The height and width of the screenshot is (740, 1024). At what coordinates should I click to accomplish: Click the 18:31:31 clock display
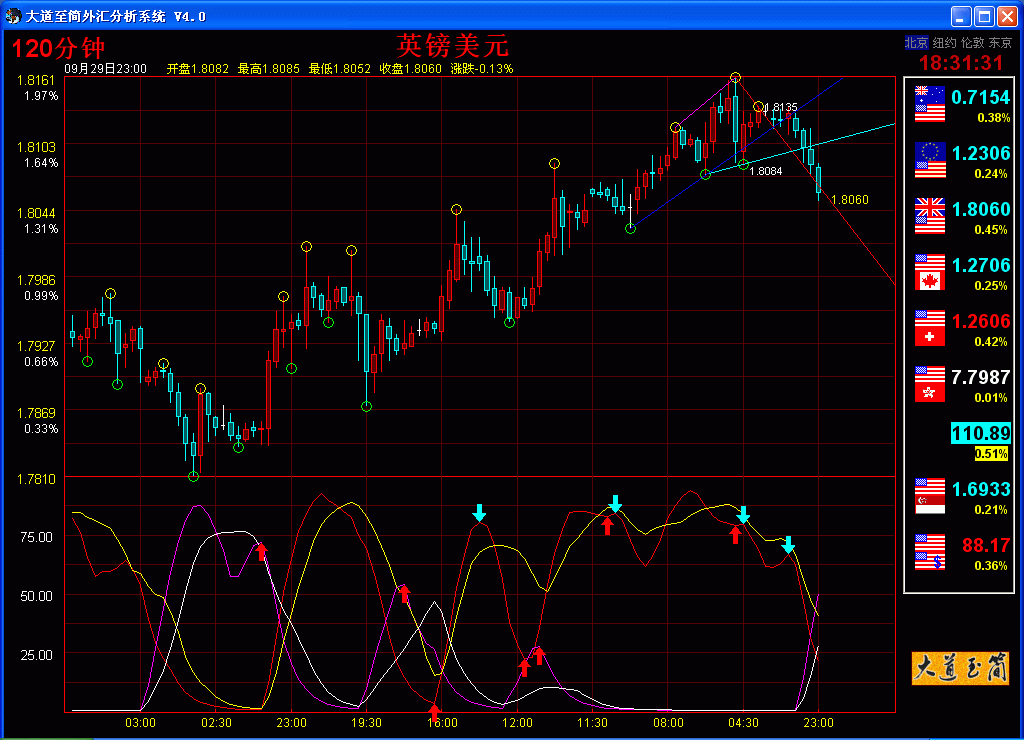(x=960, y=62)
